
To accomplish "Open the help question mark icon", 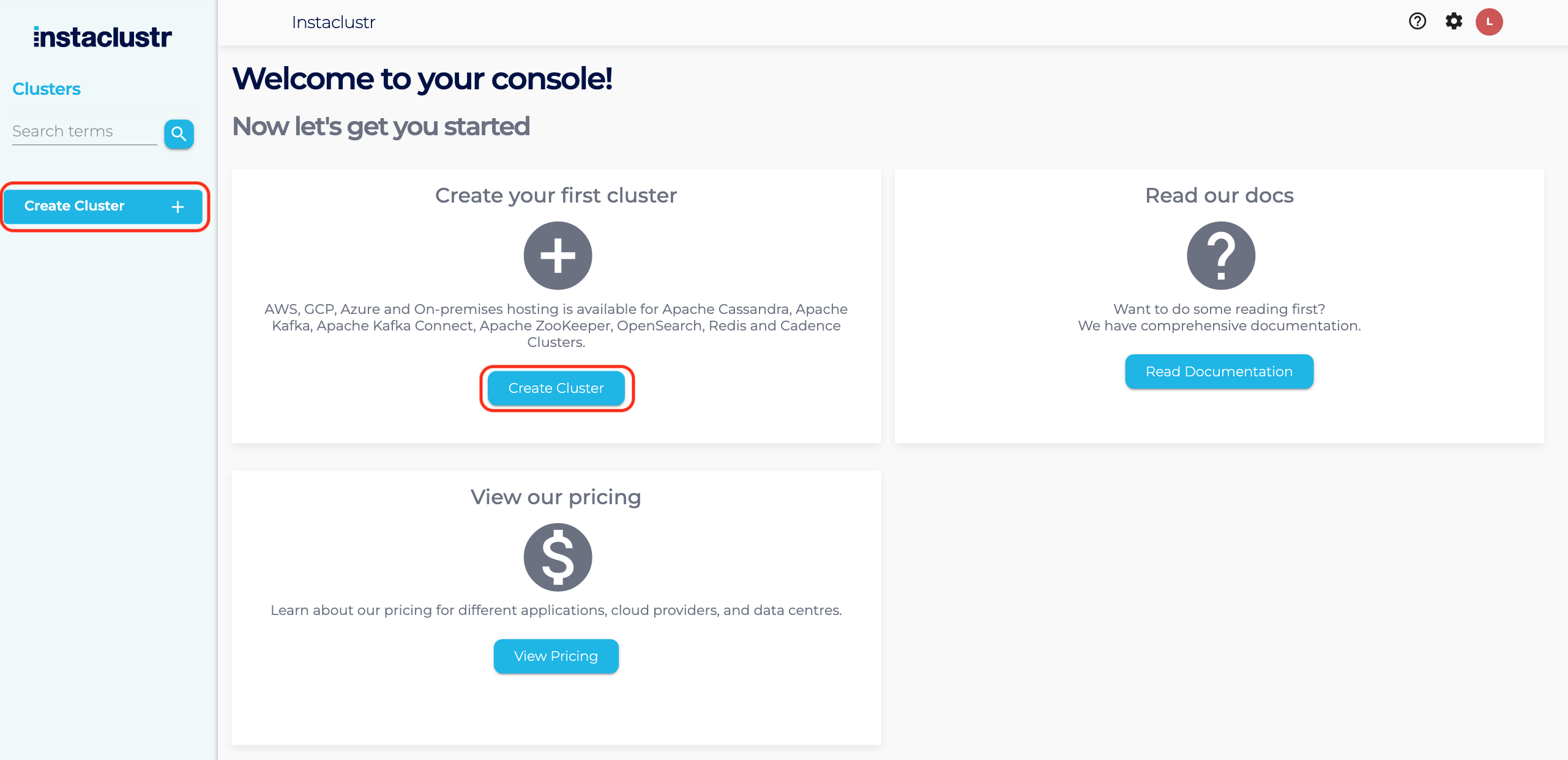I will 1417,21.
